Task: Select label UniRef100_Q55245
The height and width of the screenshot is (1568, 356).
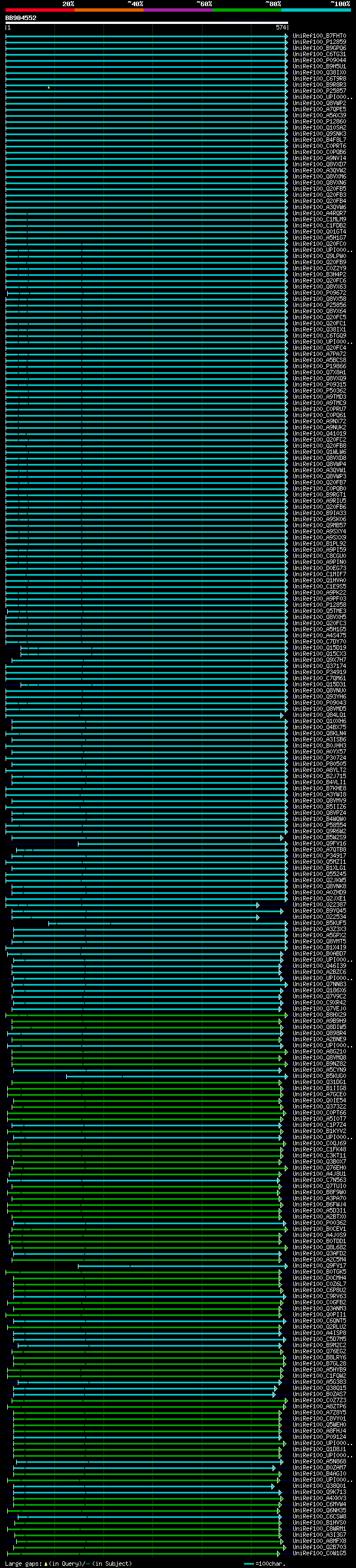Action: point(319,874)
